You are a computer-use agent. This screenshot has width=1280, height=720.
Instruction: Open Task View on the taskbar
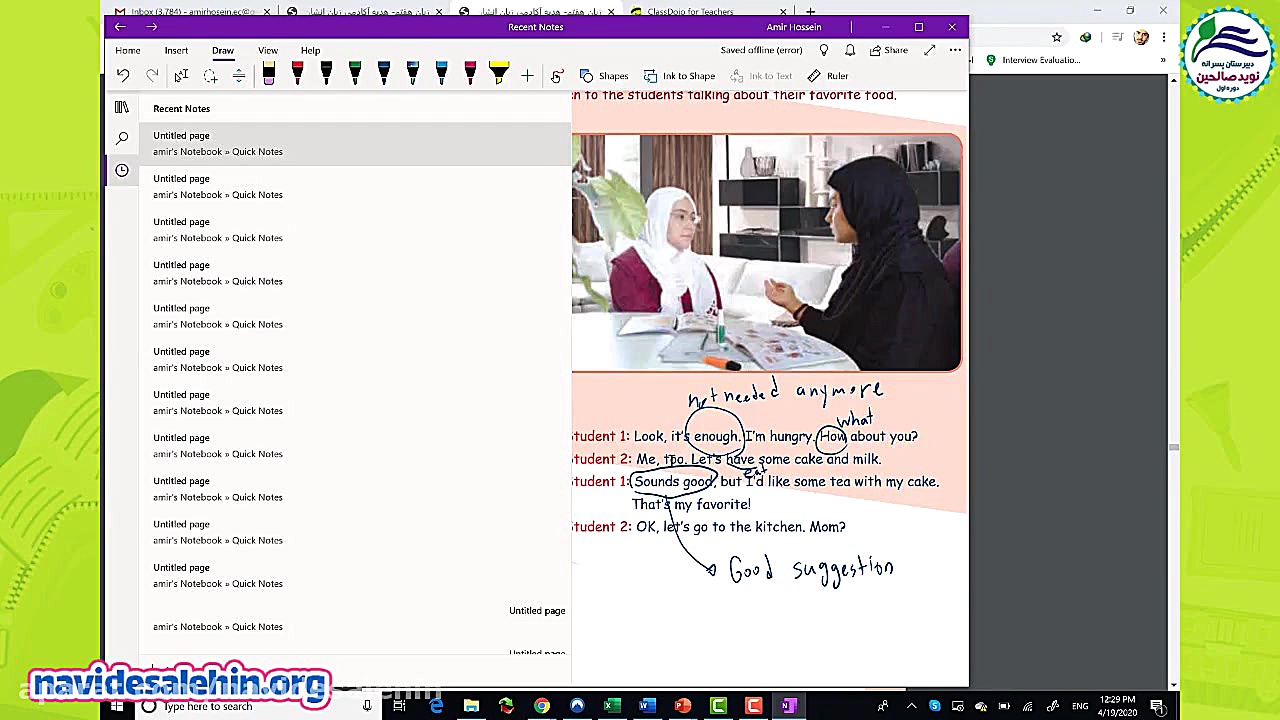399,706
